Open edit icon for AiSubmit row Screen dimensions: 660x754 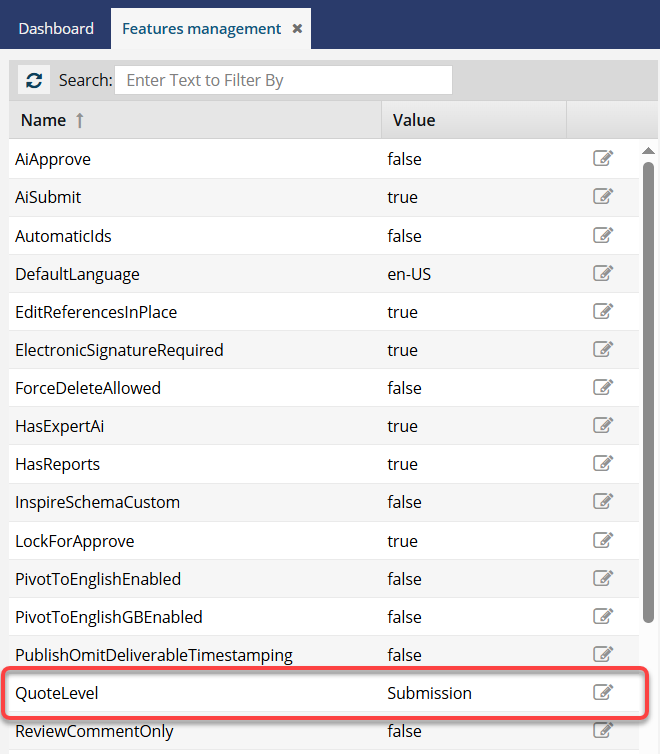tap(603, 197)
